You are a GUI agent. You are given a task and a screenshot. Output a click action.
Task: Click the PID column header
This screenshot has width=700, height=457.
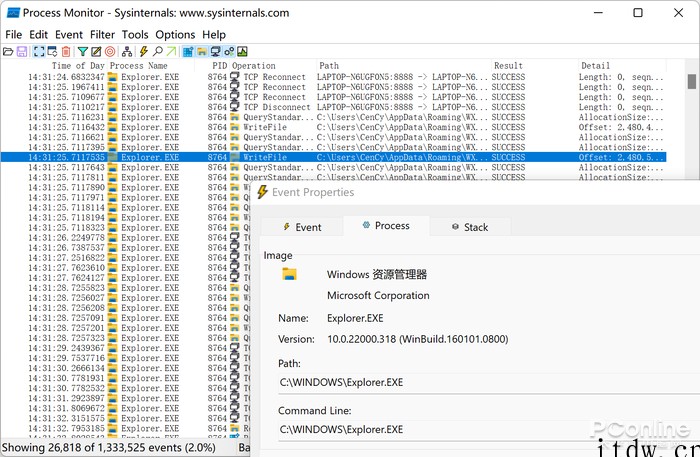(219, 66)
